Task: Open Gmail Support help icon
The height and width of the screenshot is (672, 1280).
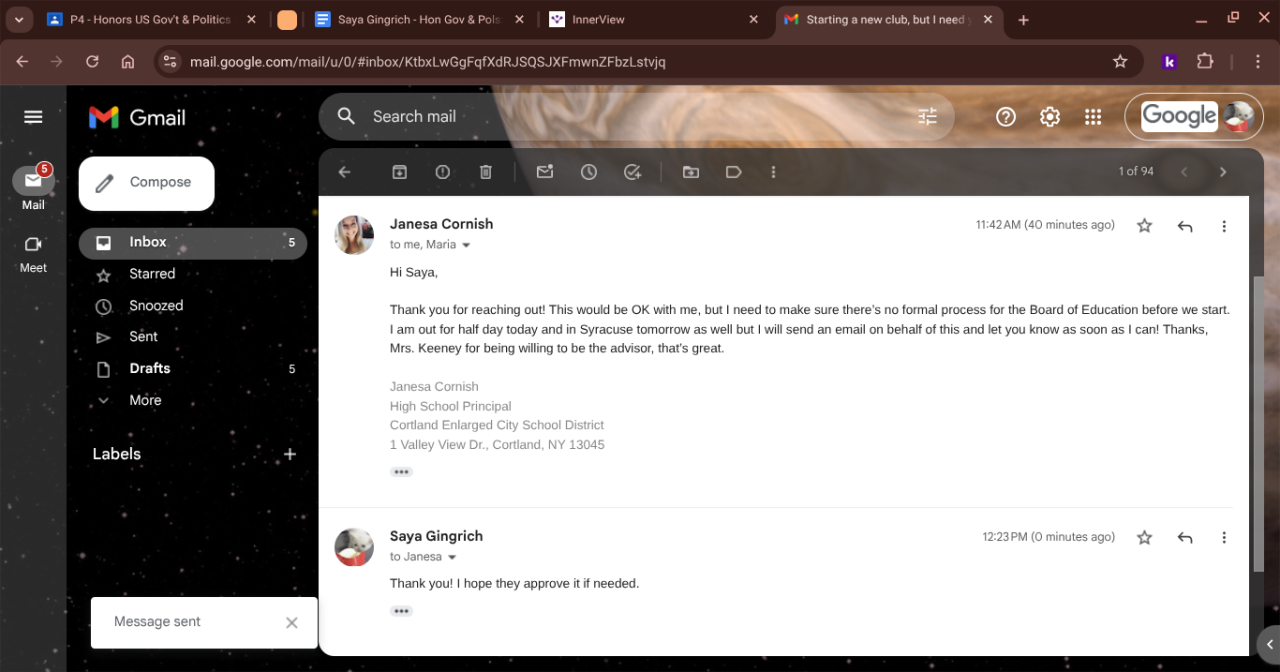Action: click(x=1006, y=117)
